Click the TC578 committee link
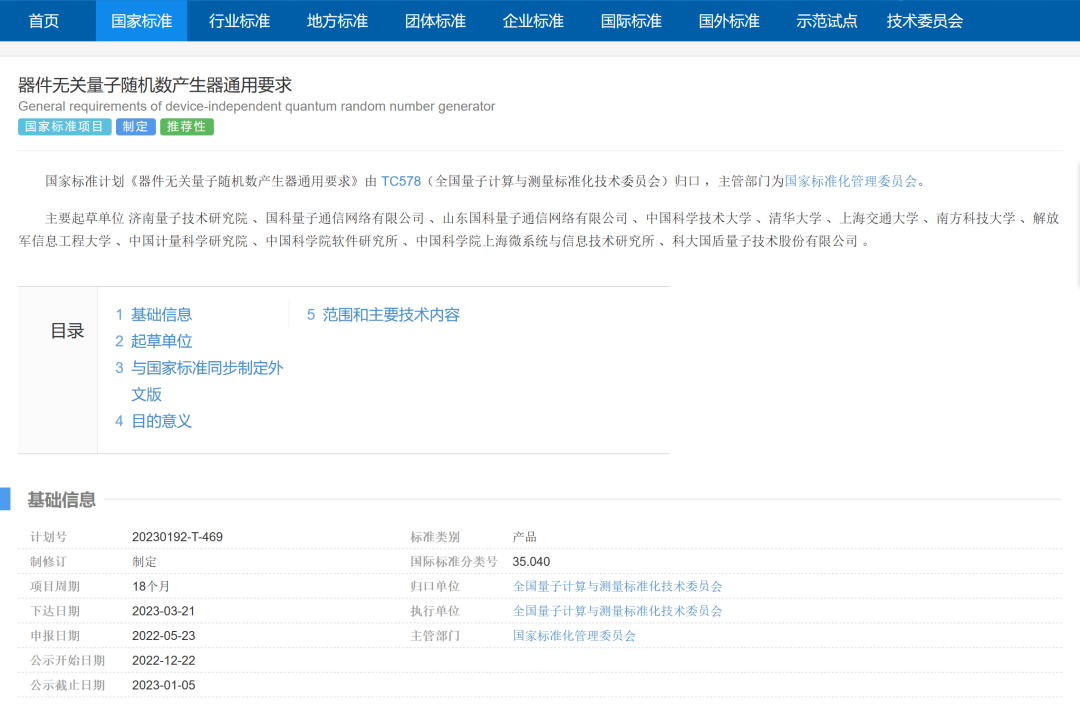 coord(401,181)
